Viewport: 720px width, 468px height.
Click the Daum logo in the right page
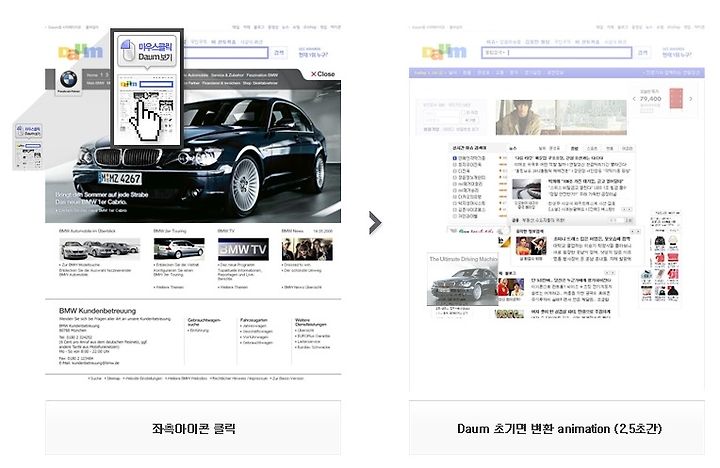[x=444, y=52]
